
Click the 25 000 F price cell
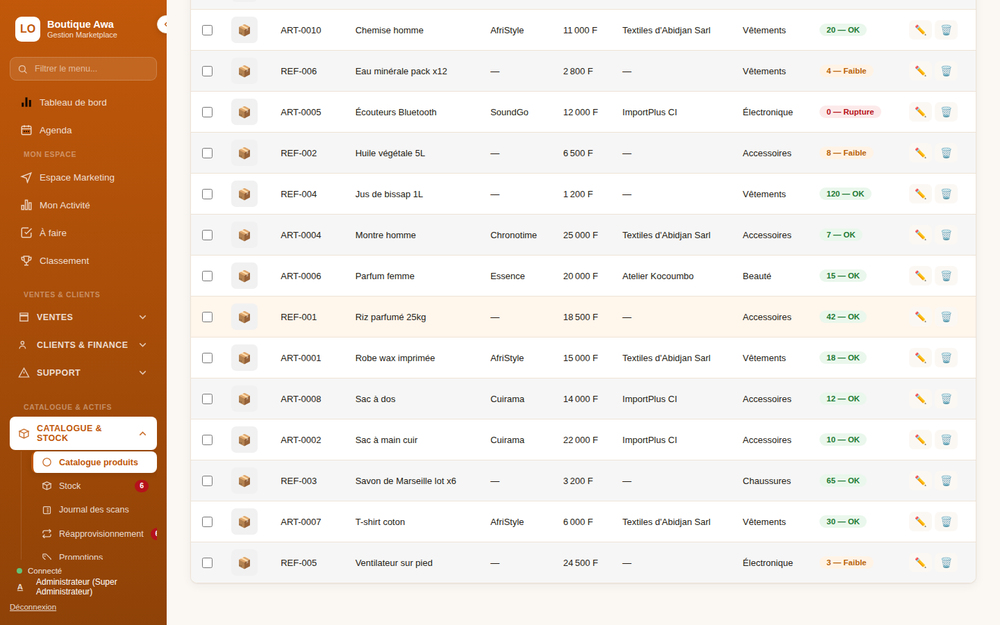tap(580, 235)
